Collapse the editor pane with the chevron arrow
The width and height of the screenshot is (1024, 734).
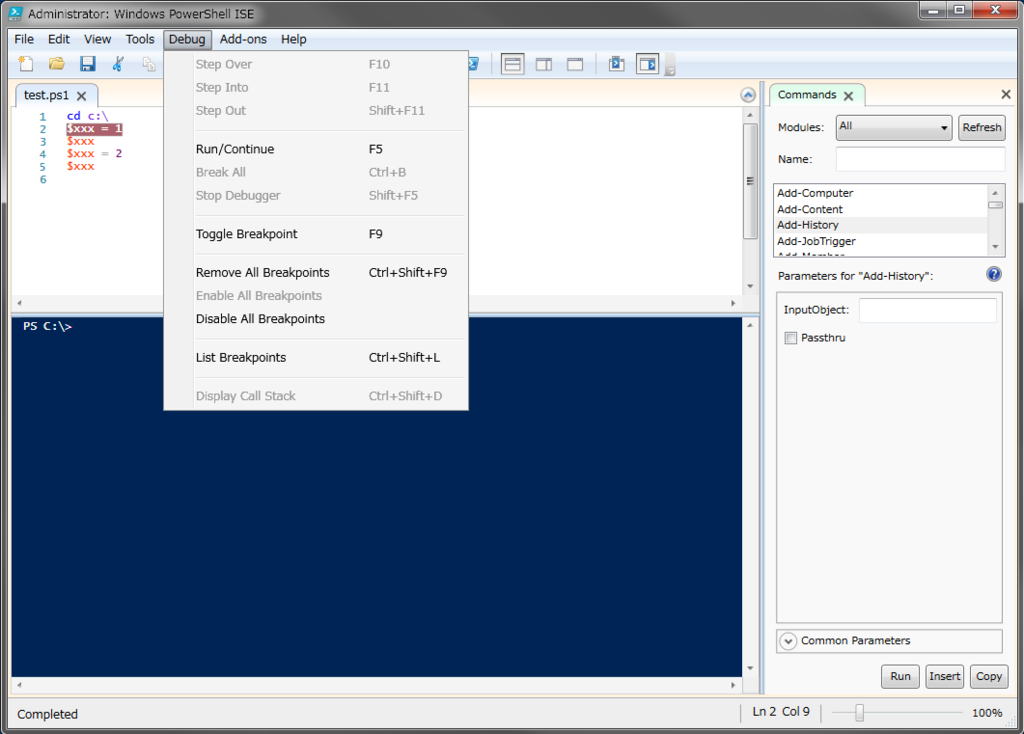(x=747, y=93)
